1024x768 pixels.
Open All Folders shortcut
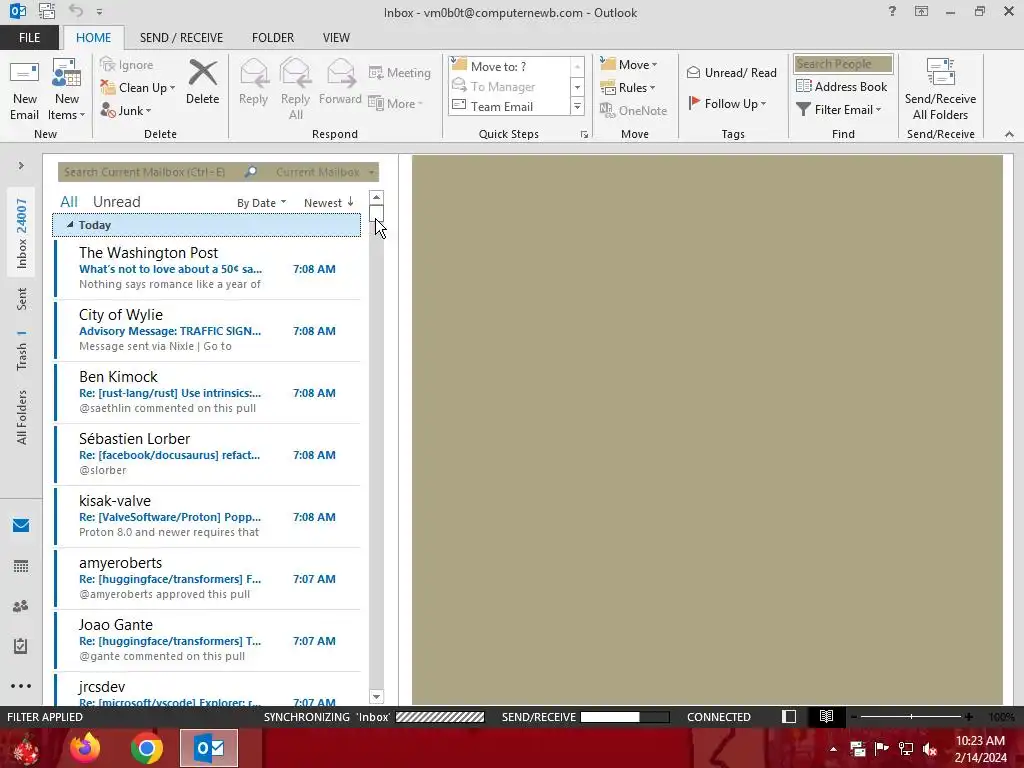(22, 417)
